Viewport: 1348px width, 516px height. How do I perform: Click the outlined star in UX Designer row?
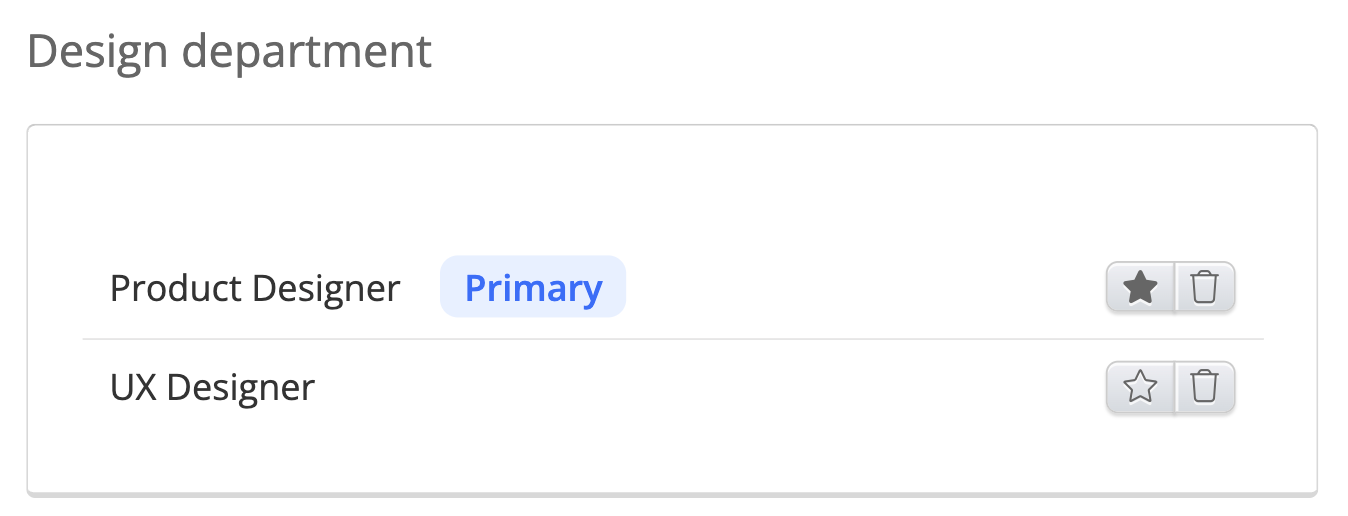1140,387
